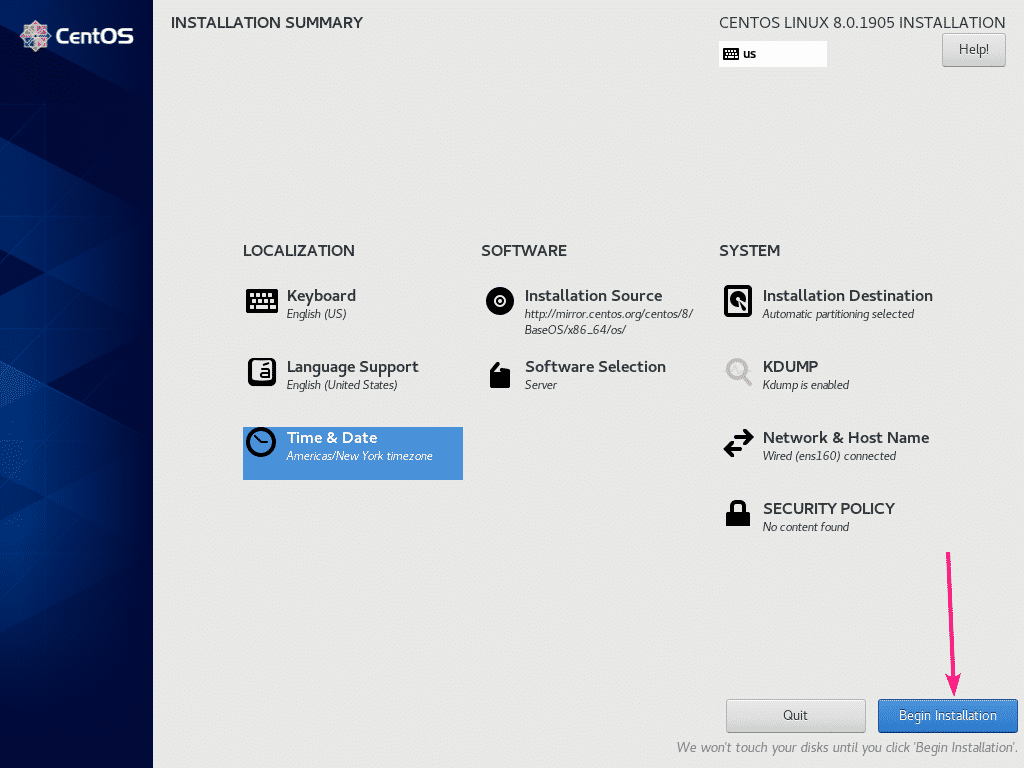Click the Installation Destination disk icon
1024x768 pixels.
[738, 301]
